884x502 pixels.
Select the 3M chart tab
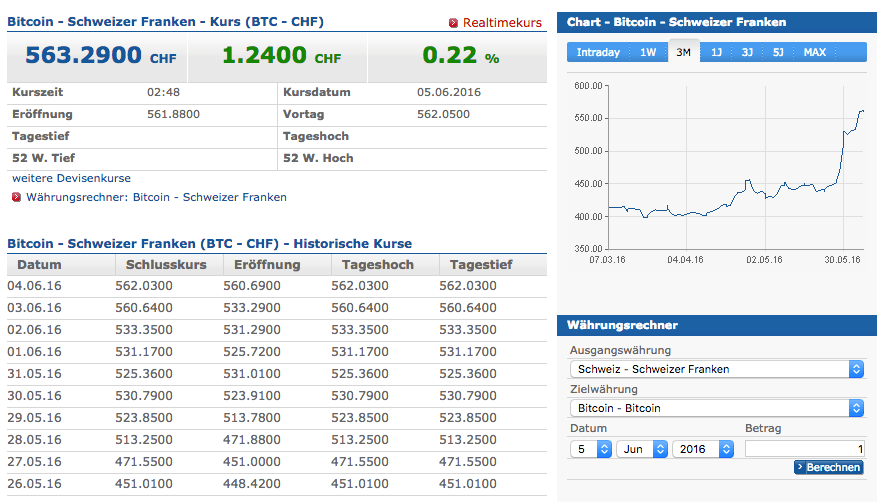click(x=683, y=52)
